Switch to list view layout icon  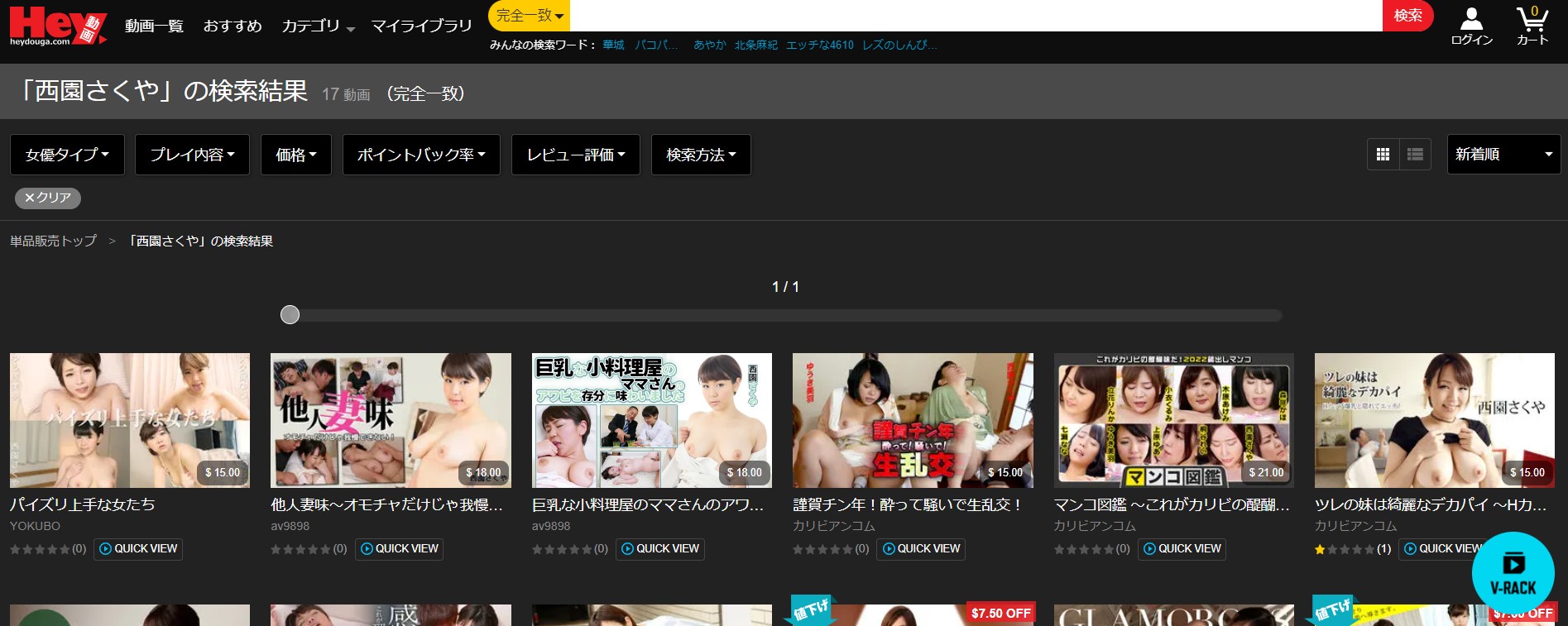click(x=1415, y=155)
